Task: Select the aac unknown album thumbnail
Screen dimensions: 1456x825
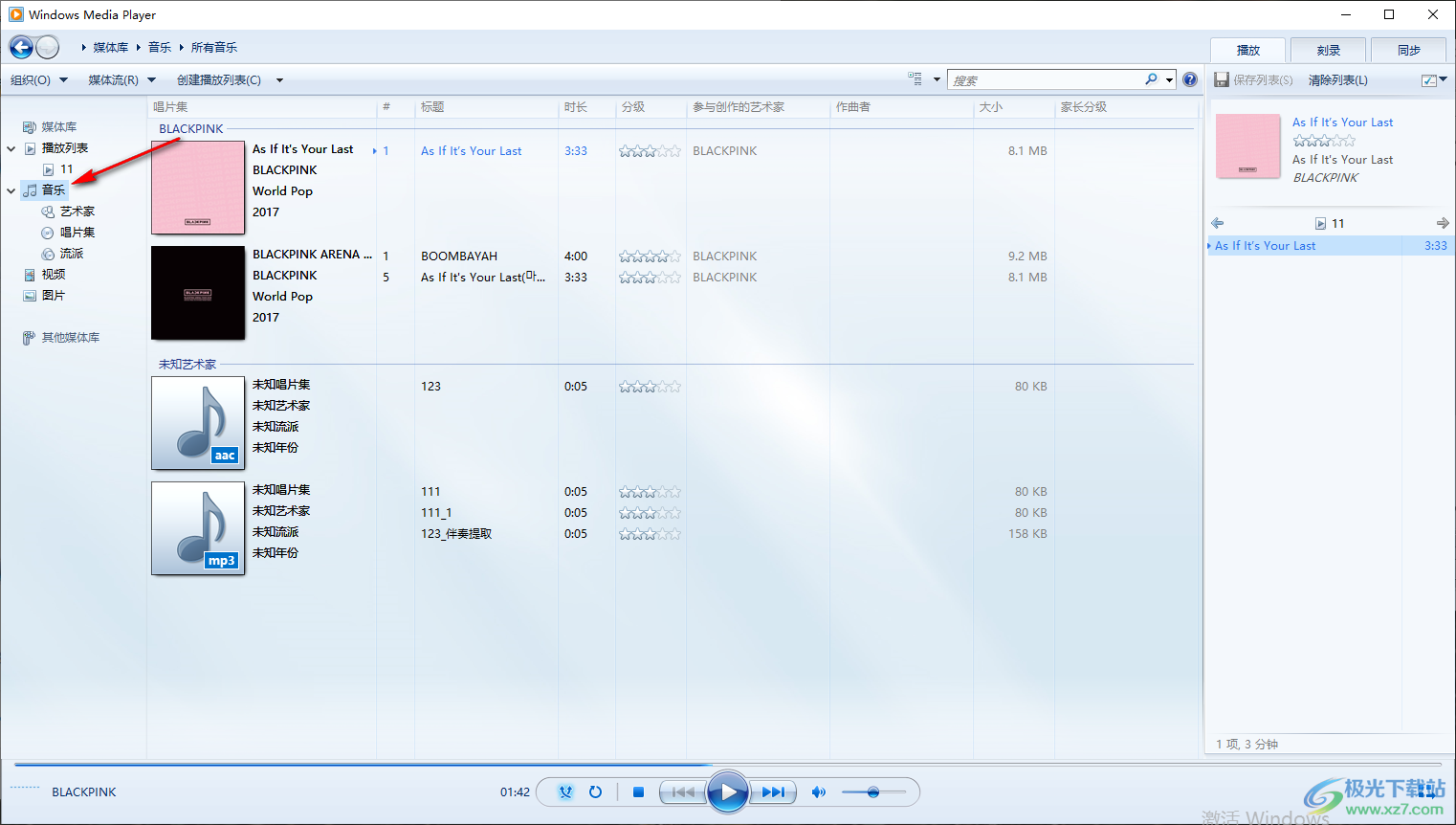Action: tap(198, 423)
